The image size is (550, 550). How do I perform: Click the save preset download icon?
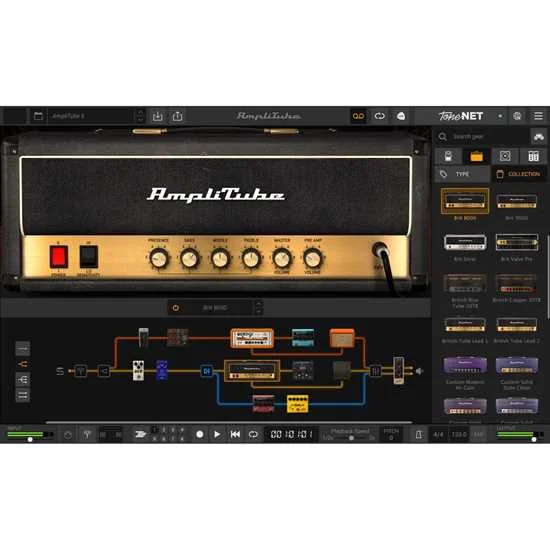click(x=157, y=116)
